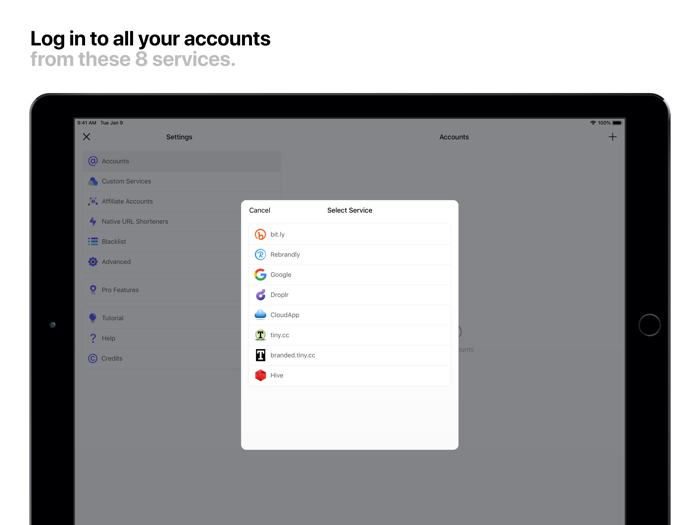Viewport: 700px width, 525px height.
Task: Pick Google in the service list
Action: 350,275
